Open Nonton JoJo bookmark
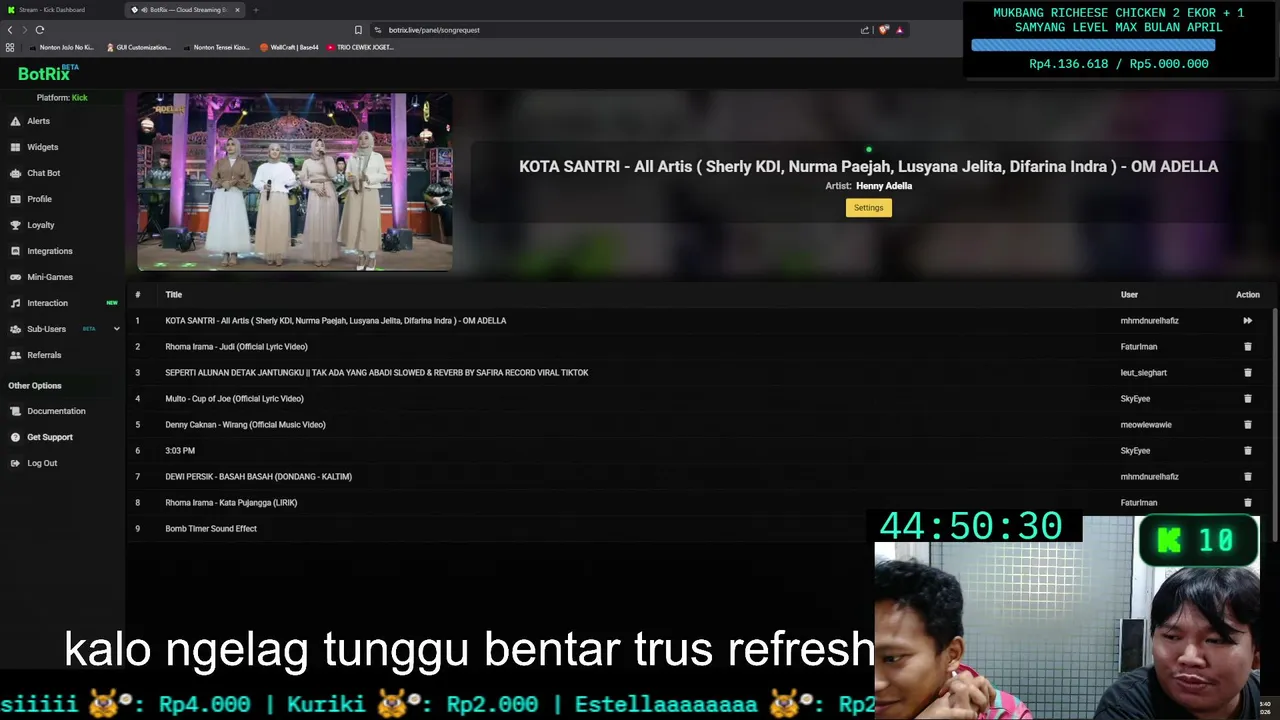 pos(62,47)
